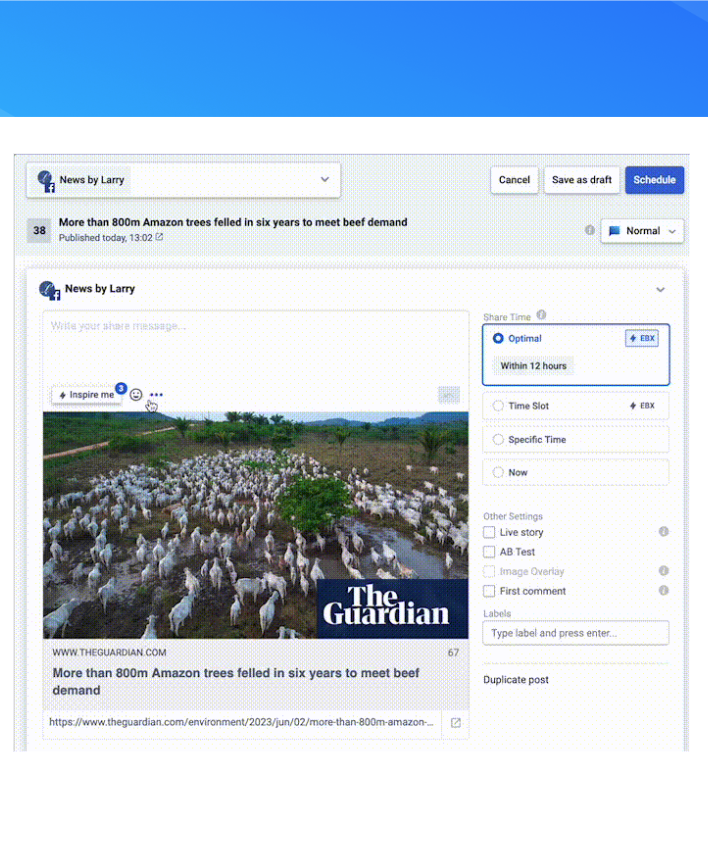Click WWW.THEGUARDIAN.COM domain text

point(109,652)
